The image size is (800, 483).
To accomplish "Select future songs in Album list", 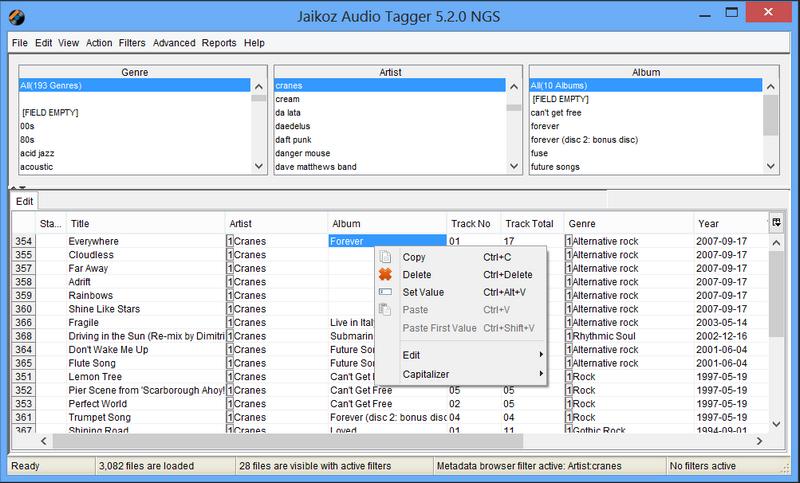I will (x=645, y=166).
